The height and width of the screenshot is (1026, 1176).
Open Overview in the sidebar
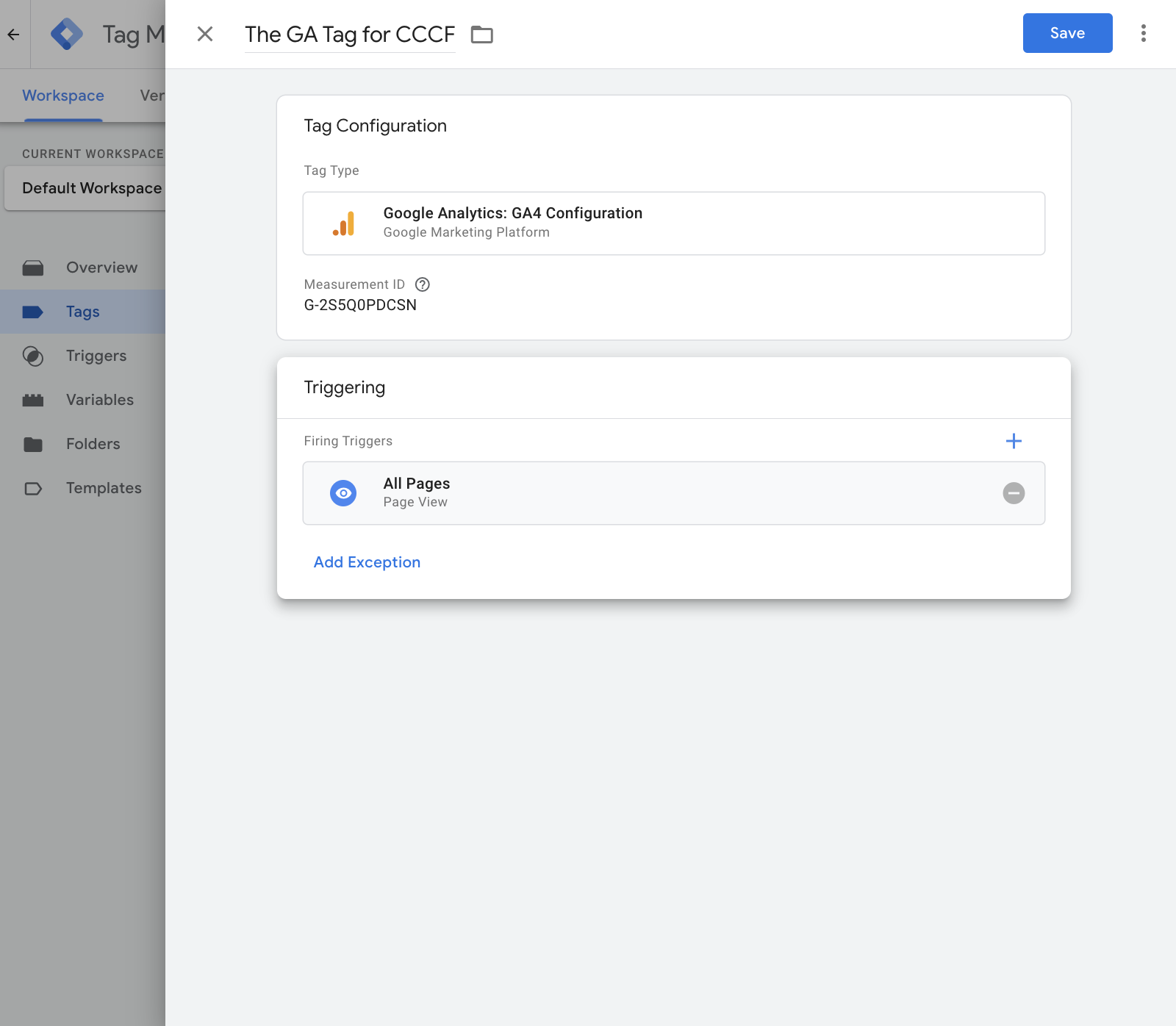[82, 268]
